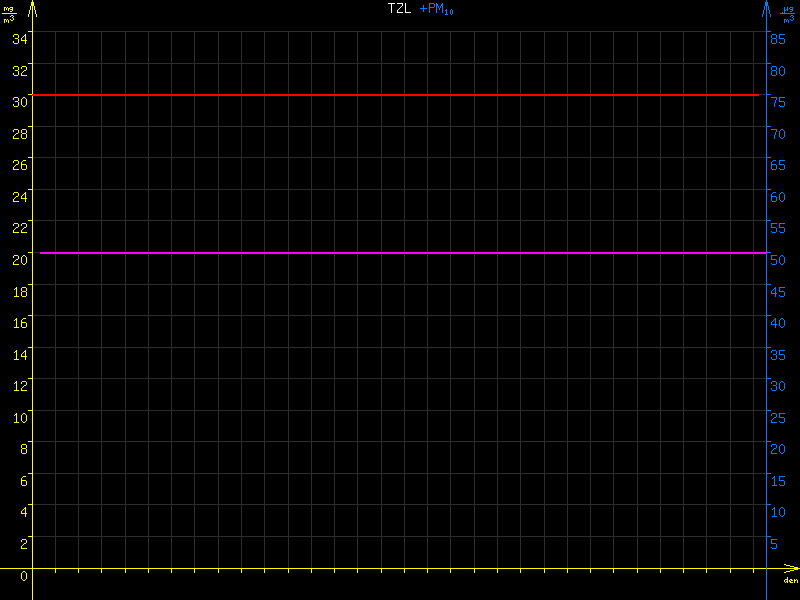Image resolution: width=800 pixels, height=600 pixels.
Task: Select the 50 label on blue axis
Action: pyautogui.click(x=776, y=260)
